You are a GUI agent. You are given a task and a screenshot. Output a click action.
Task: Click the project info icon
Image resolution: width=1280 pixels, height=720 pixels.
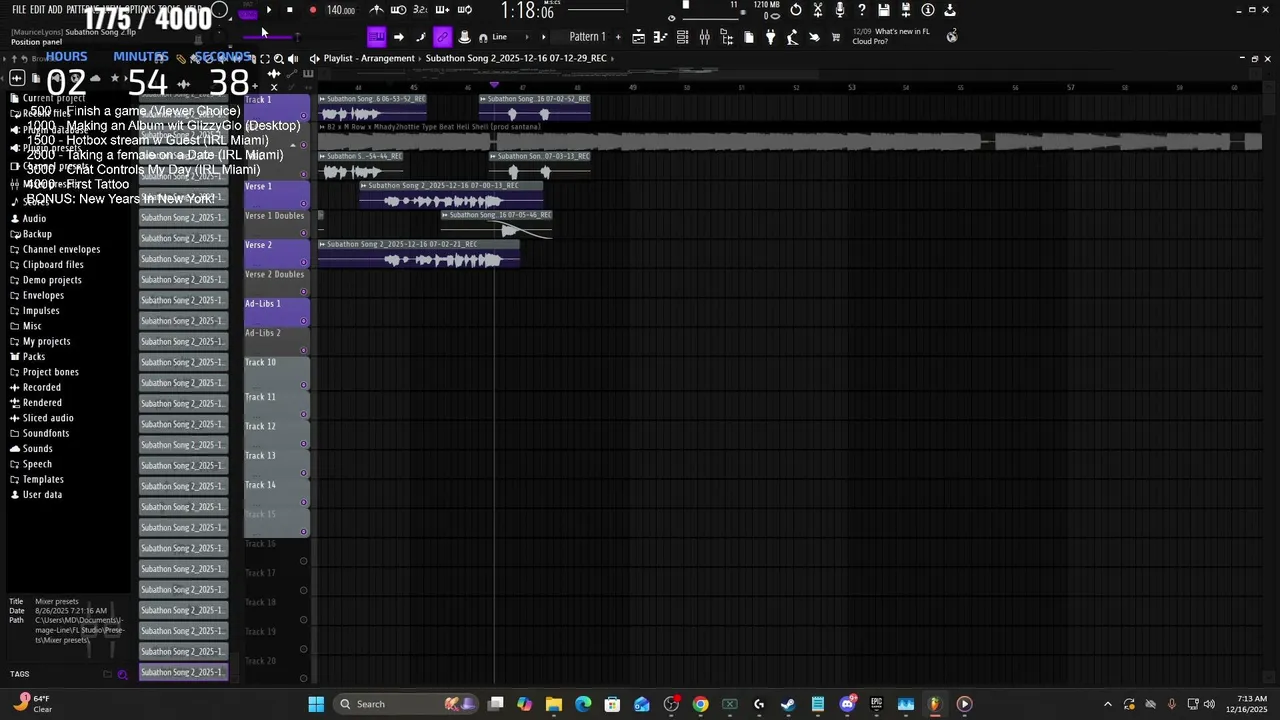point(928,10)
